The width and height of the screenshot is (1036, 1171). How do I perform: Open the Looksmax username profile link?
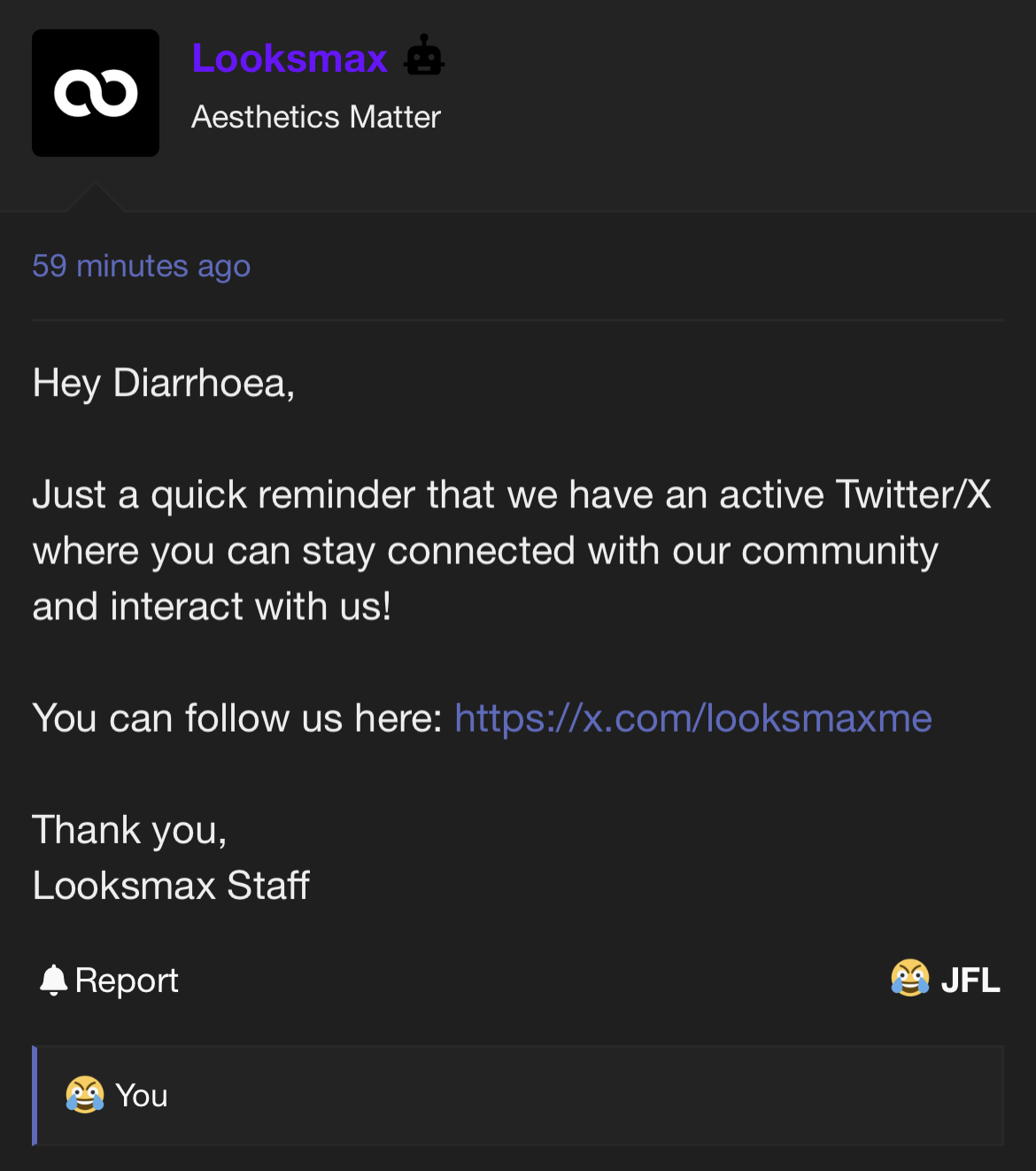pyautogui.click(x=290, y=58)
